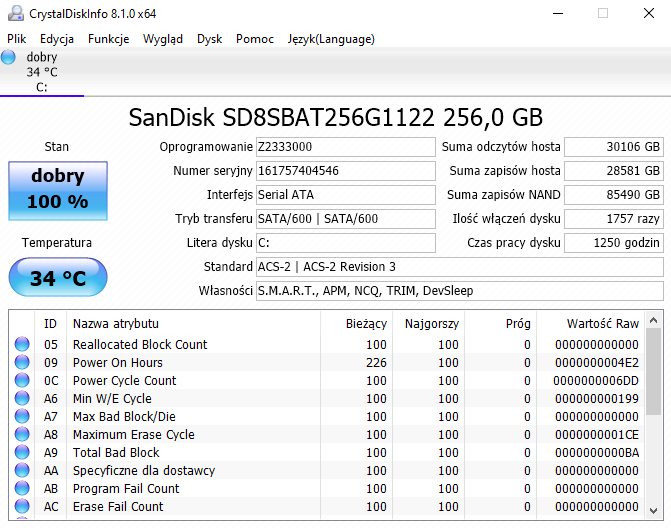Image resolution: width=671 pixels, height=528 pixels.
Task: Select the 'Erase Fail Count' attribute name
Action: [x=118, y=506]
